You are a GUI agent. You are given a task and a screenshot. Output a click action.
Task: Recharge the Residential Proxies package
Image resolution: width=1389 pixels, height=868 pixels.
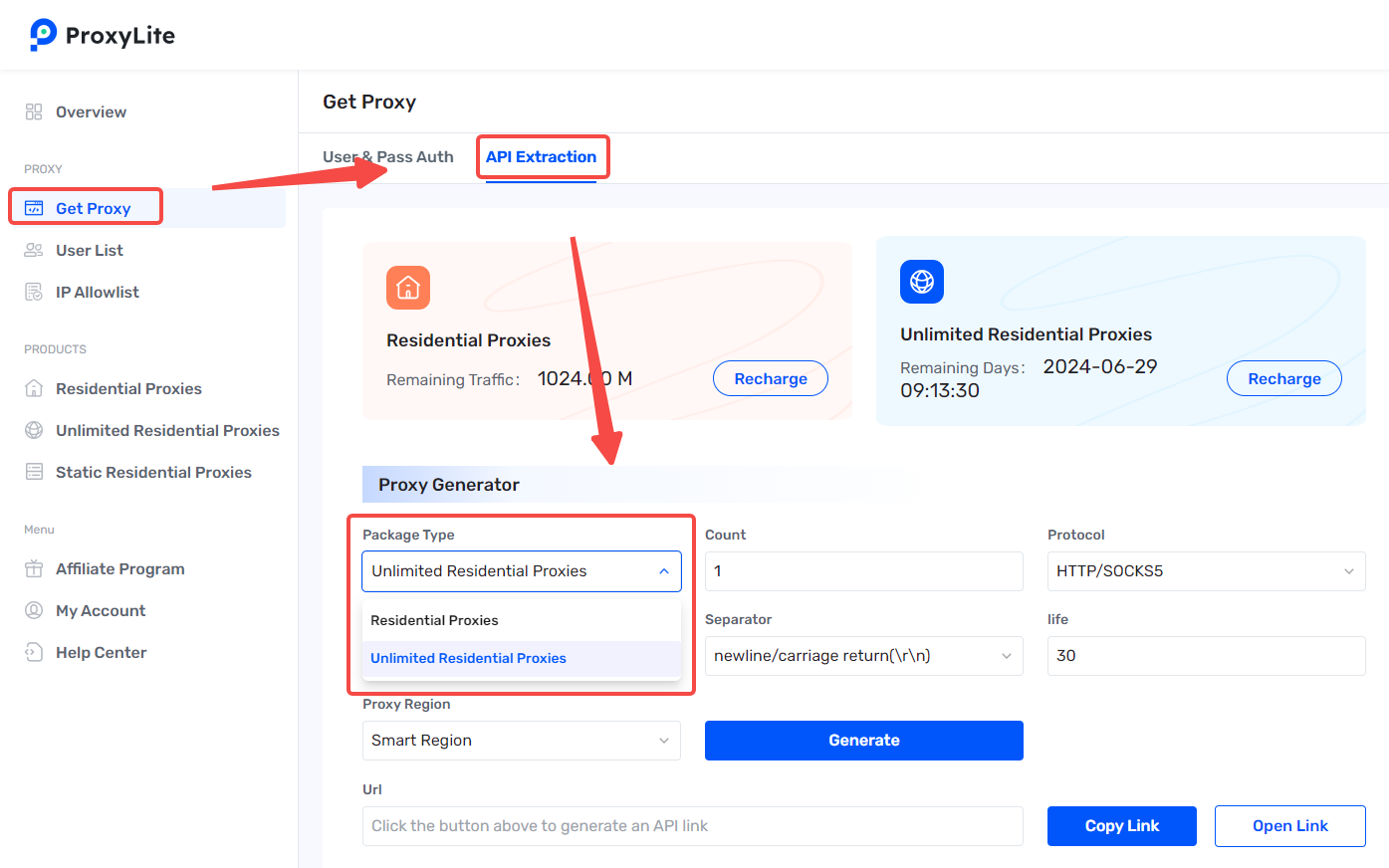[x=771, y=378]
